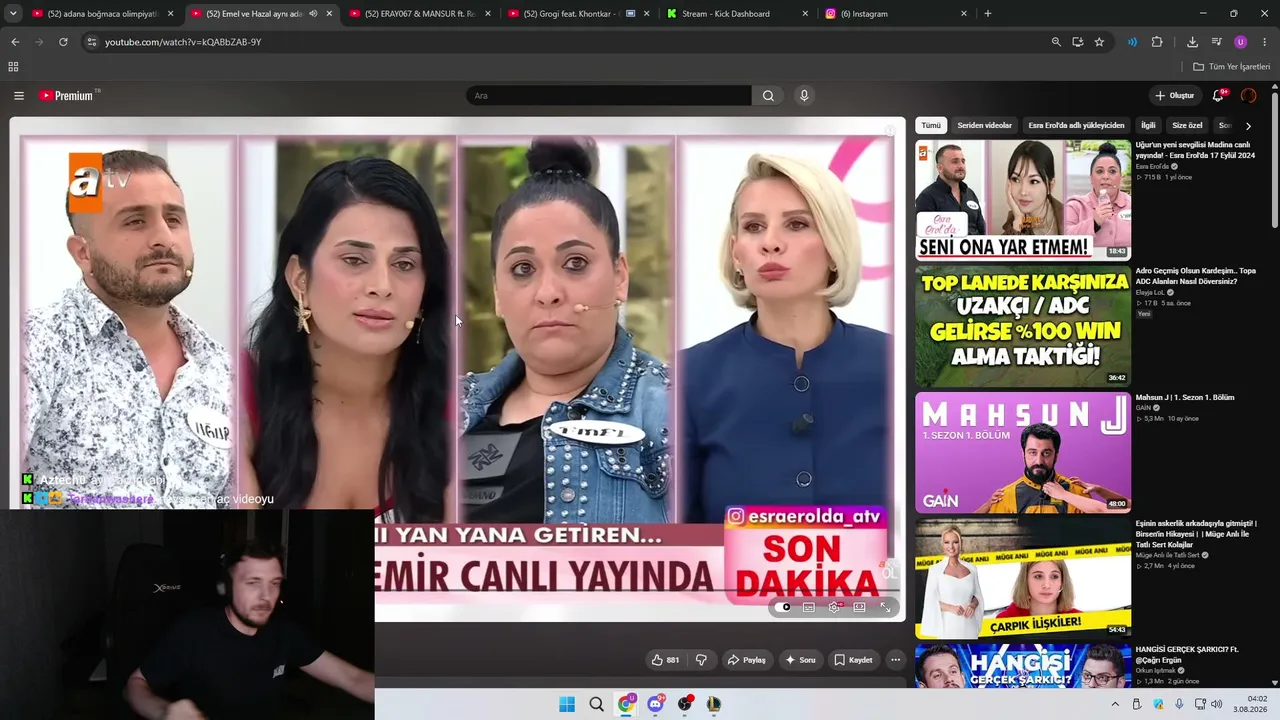The image size is (1280, 720).
Task: Open video player settings gear
Action: coord(834,607)
